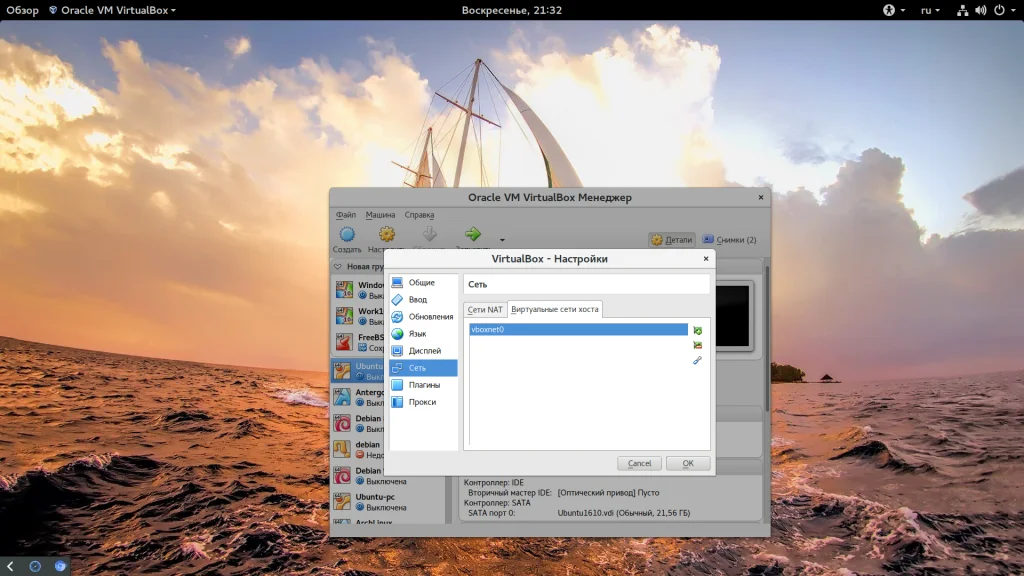This screenshot has width=1024, height=576.
Task: Expand the ru keyboard layout dropdown
Action: pyautogui.click(x=930, y=10)
